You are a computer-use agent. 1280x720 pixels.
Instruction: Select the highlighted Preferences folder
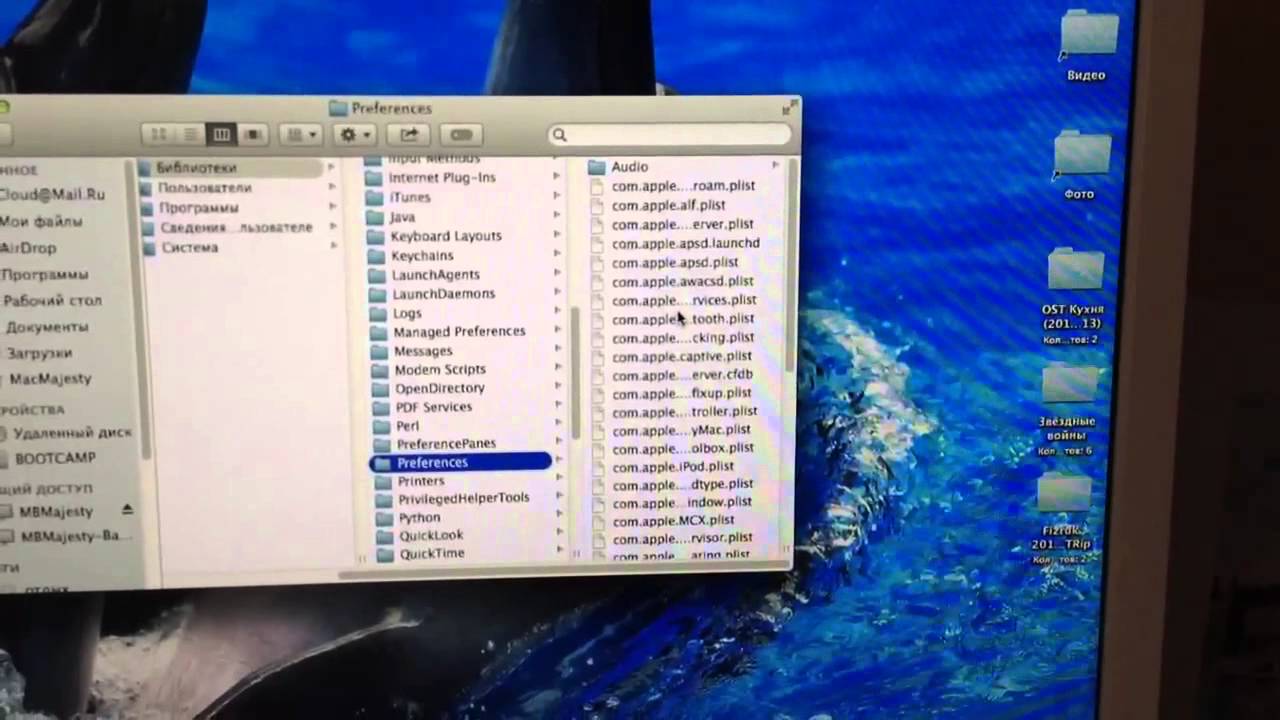(461, 462)
